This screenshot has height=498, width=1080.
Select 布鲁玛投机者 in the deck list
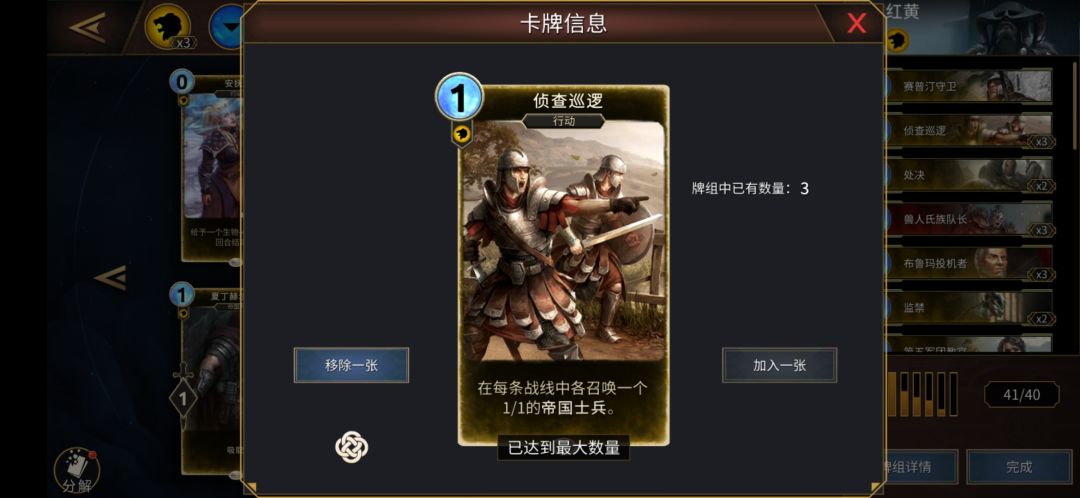(968, 263)
